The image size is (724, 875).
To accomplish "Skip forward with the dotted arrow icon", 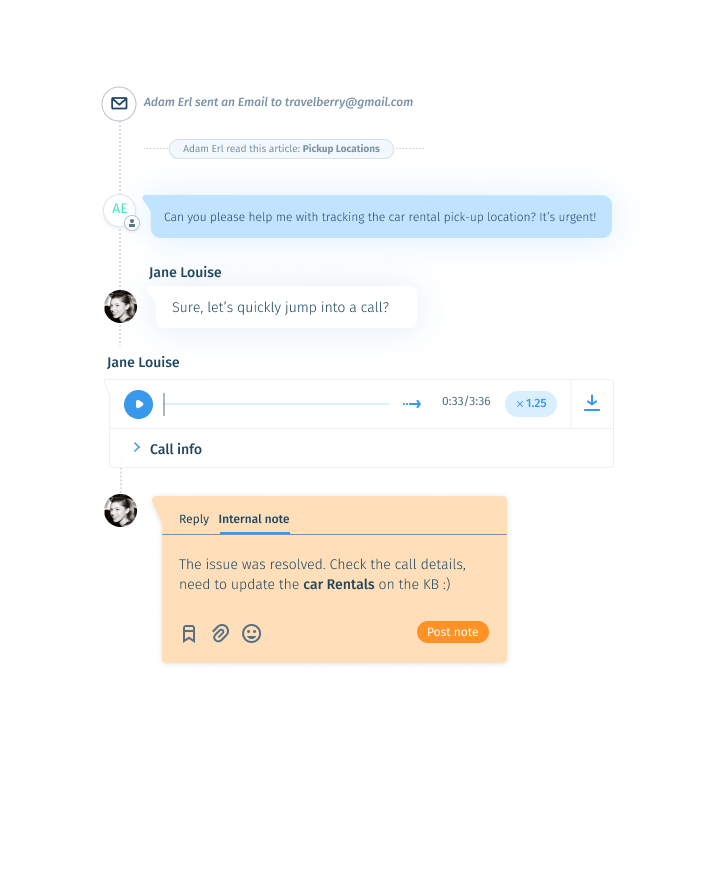I will click(412, 403).
